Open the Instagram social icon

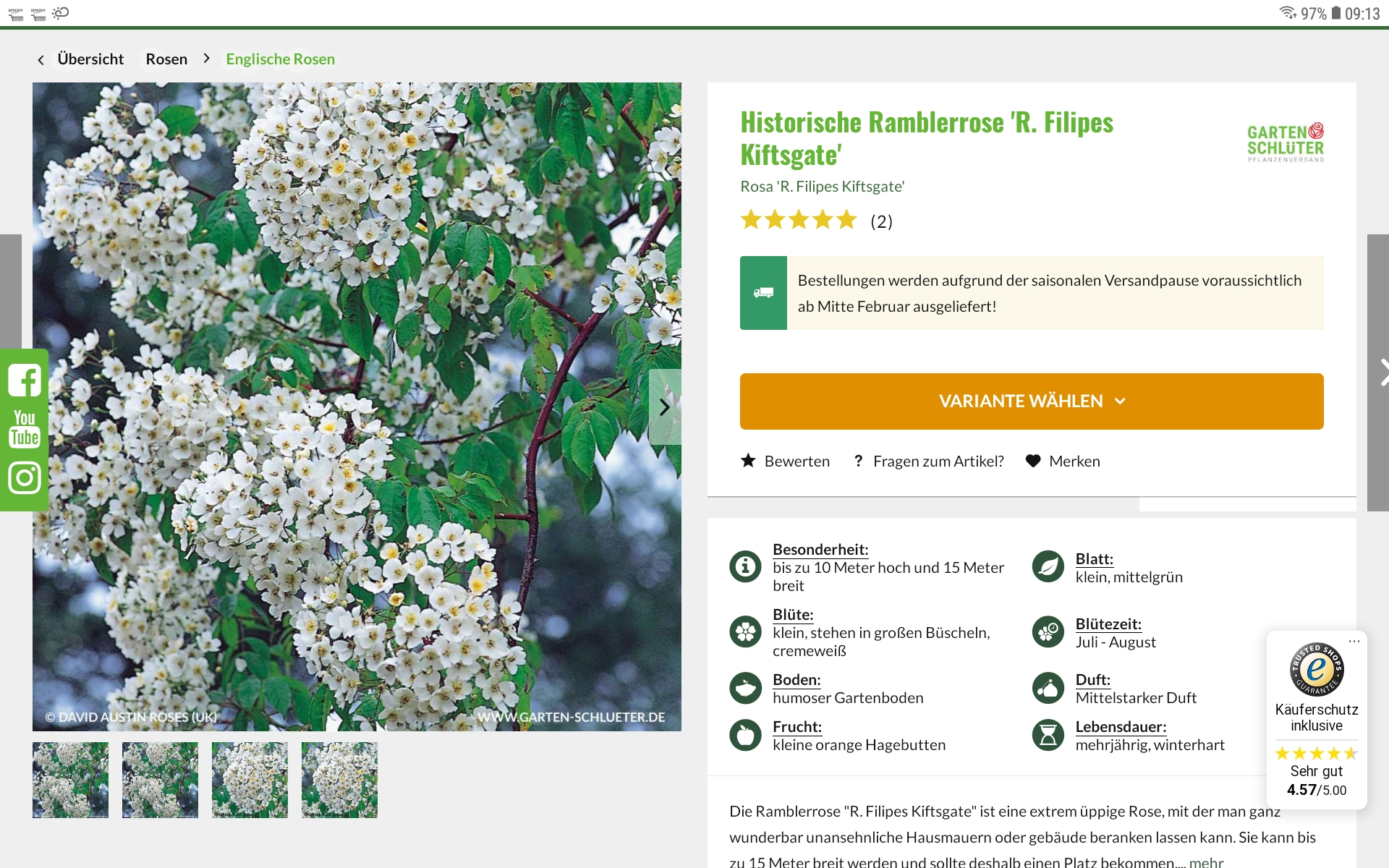point(24,478)
